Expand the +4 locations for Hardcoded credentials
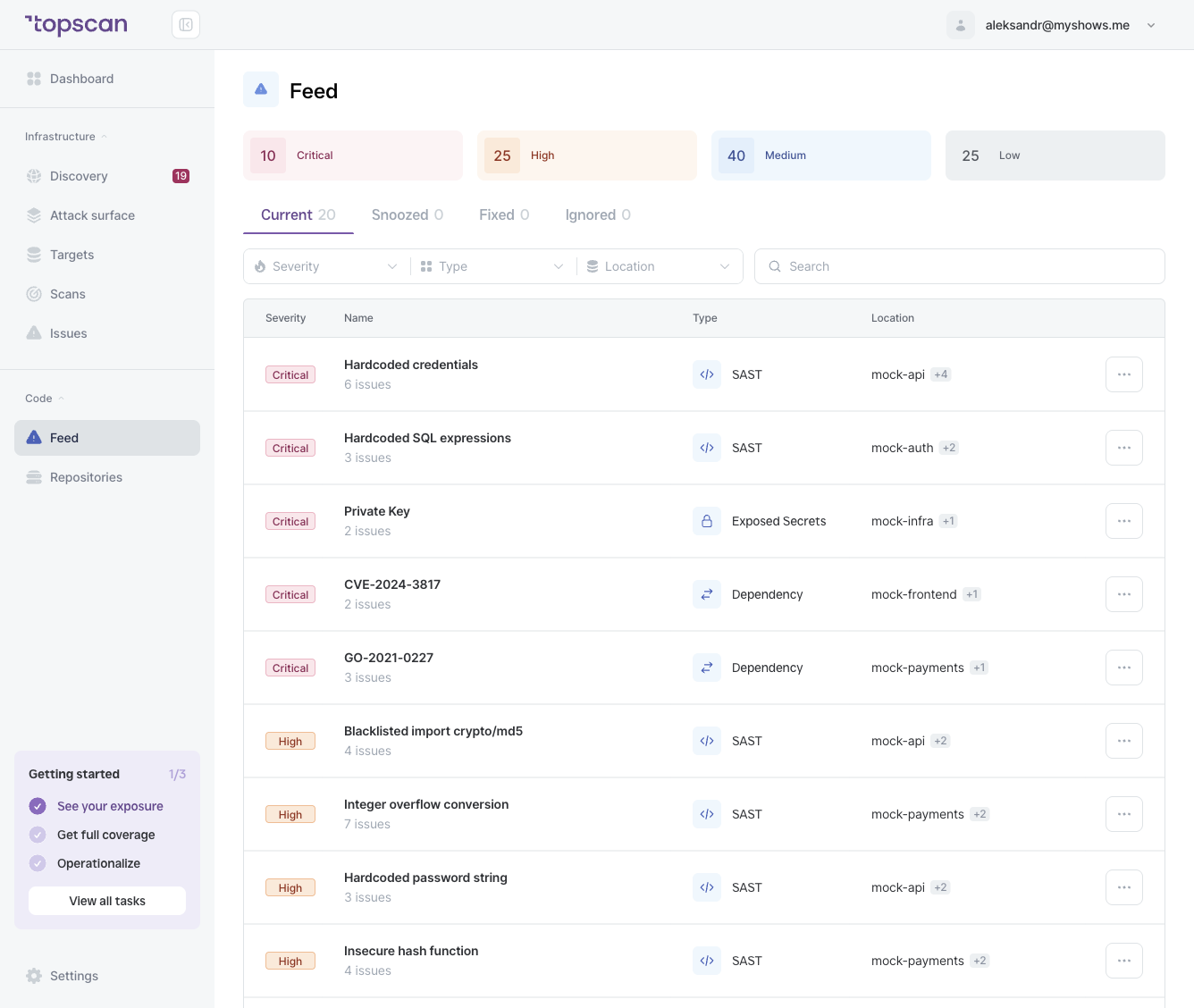This screenshot has height=1008, width=1194. point(941,374)
